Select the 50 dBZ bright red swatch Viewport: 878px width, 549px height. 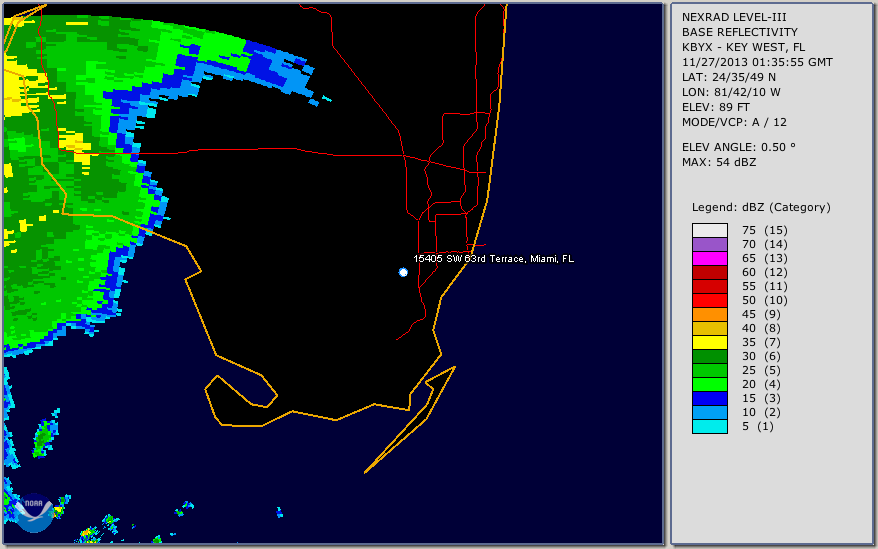[x=709, y=300]
